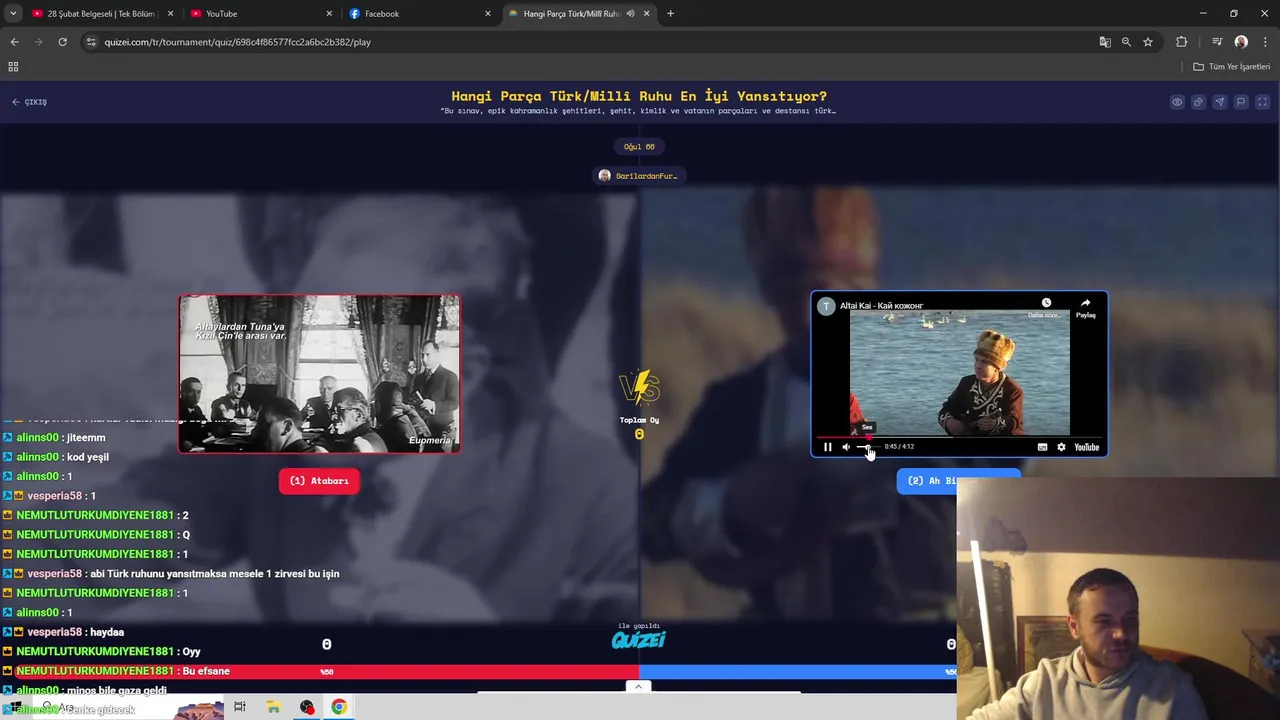Go back in browser history
This screenshot has height=720, width=1280.
pos(14,42)
